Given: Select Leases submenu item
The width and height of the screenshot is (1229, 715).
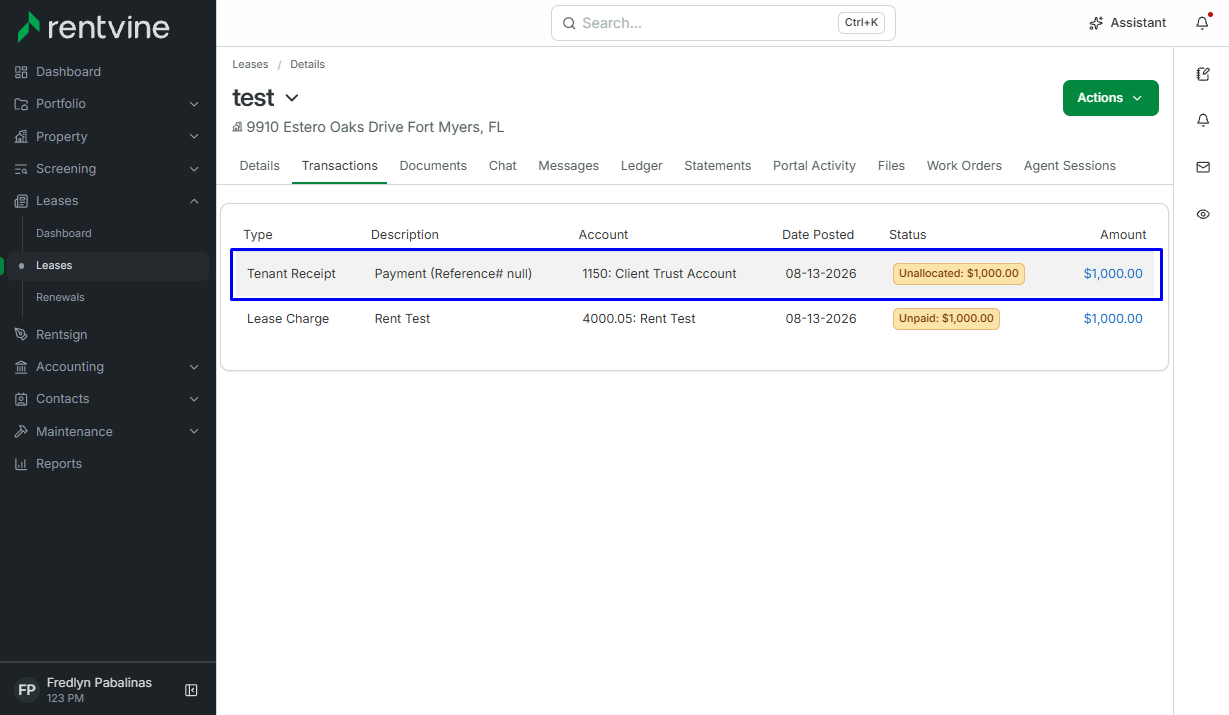Looking at the screenshot, I should (54, 265).
